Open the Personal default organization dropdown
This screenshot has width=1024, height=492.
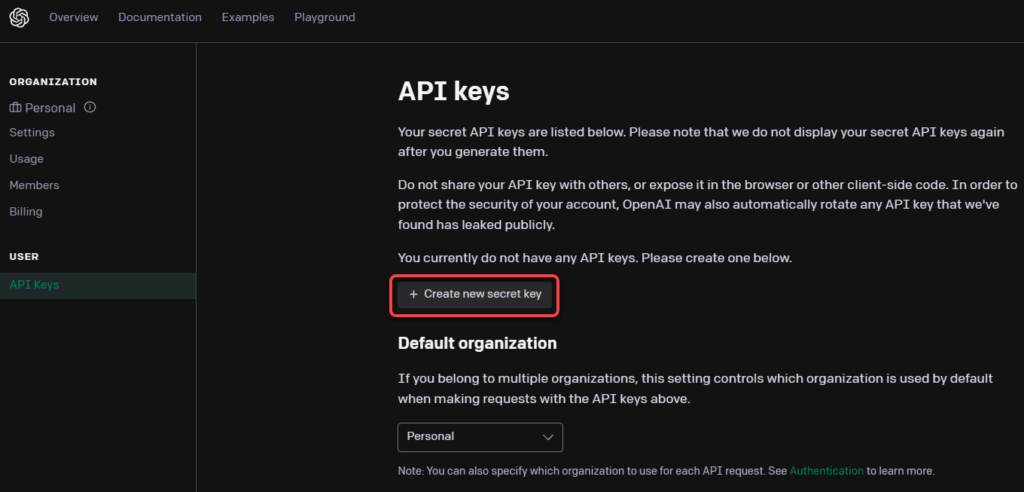pos(480,437)
